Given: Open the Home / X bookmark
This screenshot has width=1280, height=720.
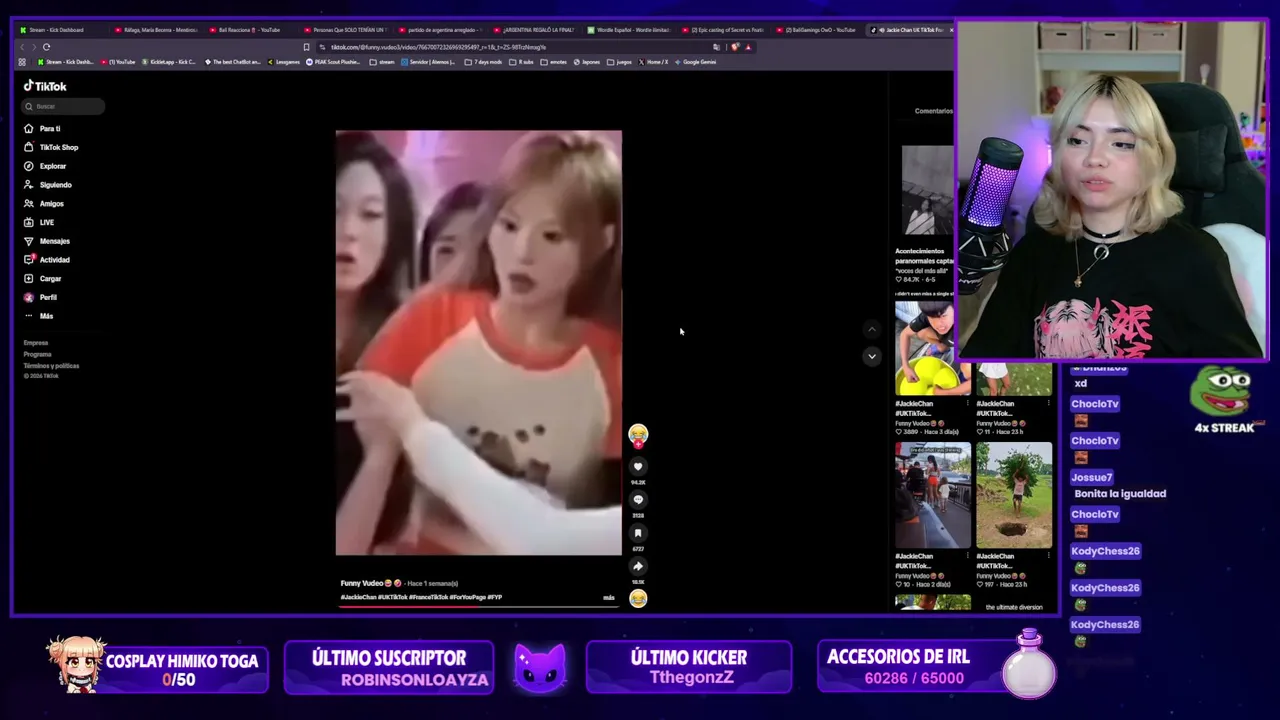Looking at the screenshot, I should click(x=654, y=62).
